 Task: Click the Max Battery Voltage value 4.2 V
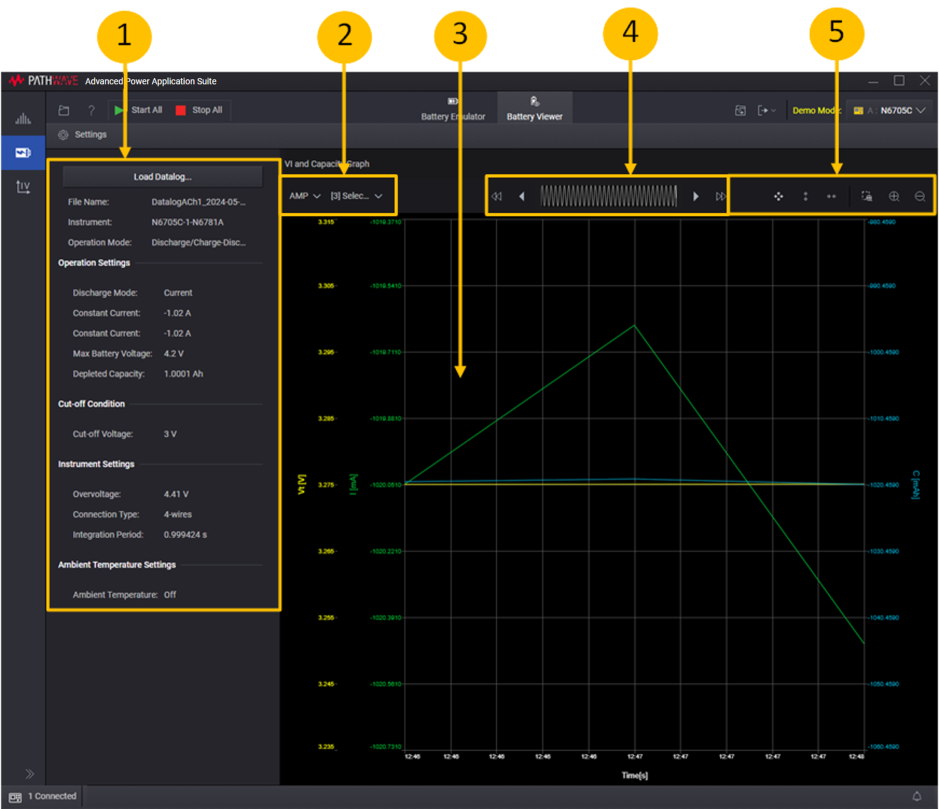pos(174,353)
